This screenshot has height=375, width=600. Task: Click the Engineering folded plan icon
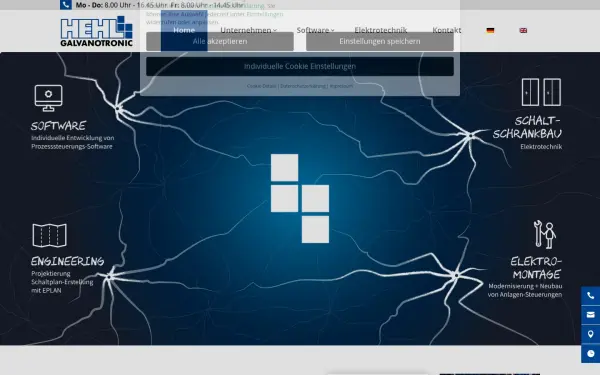[x=50, y=235]
